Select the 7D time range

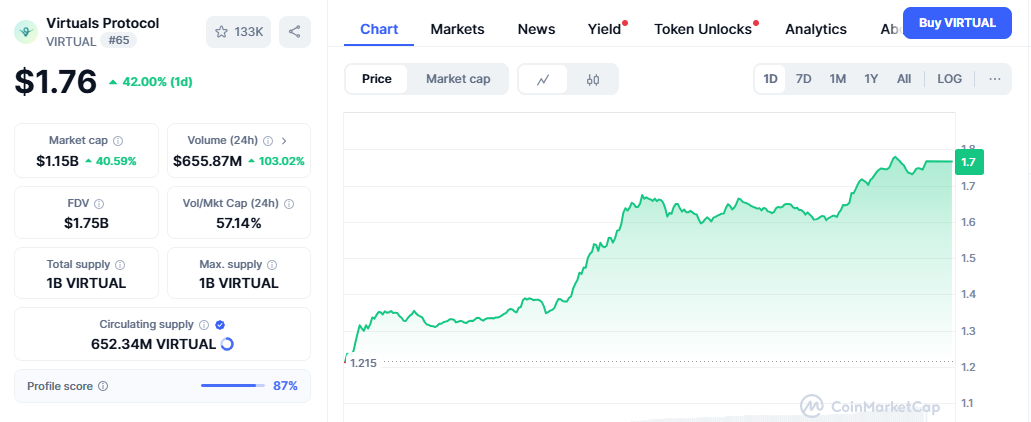pos(803,79)
